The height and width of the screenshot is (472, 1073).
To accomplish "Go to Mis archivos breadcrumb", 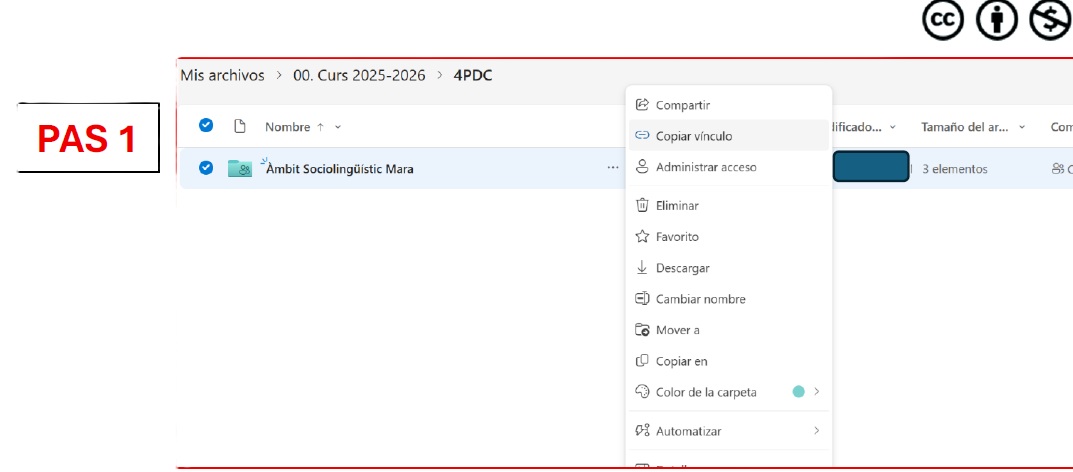I will click(x=222, y=76).
